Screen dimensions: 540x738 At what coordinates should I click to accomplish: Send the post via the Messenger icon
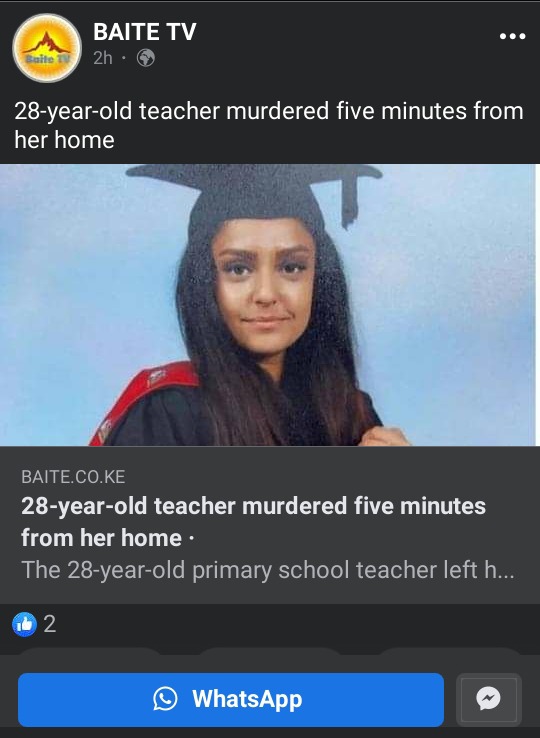tap(489, 699)
